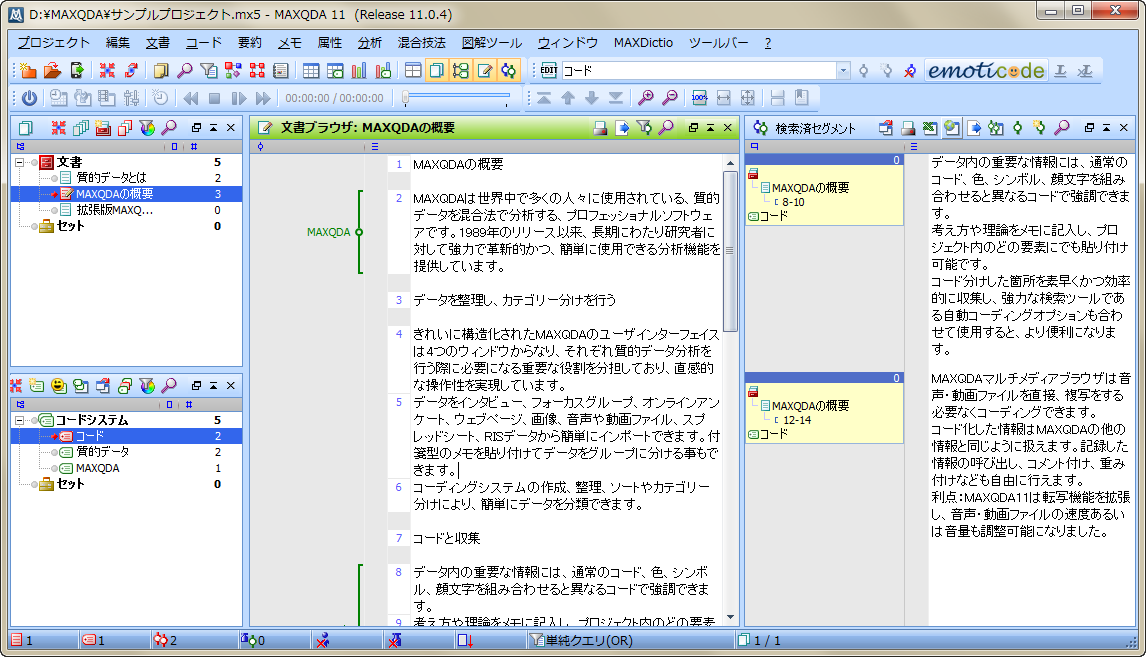This screenshot has height=657, width=1146.
Task: Select the MAXQDA code in code system
Action: [97, 468]
